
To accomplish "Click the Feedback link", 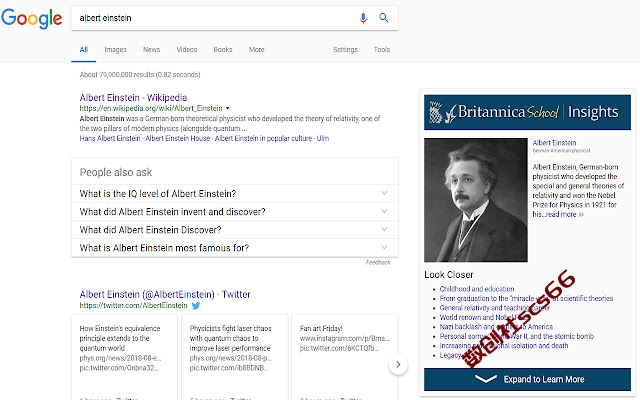I will click(x=378, y=262).
